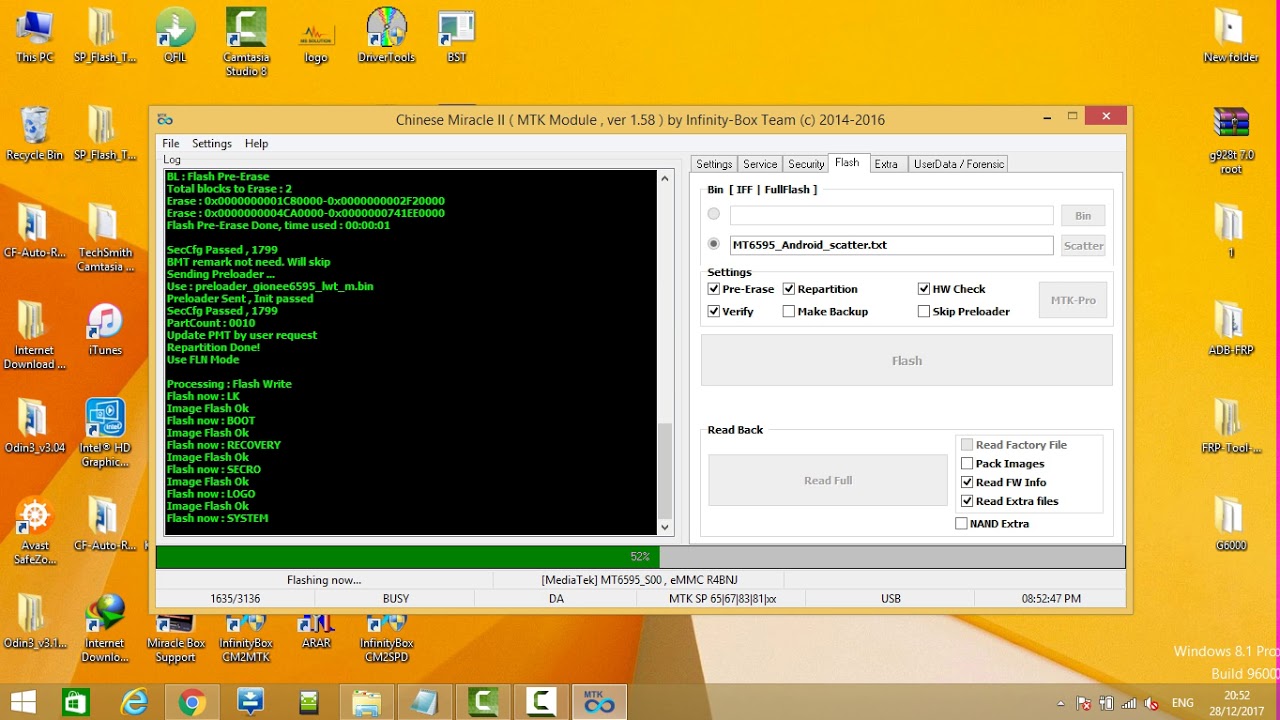Enable the Skip Preloader checkbox

tap(924, 311)
